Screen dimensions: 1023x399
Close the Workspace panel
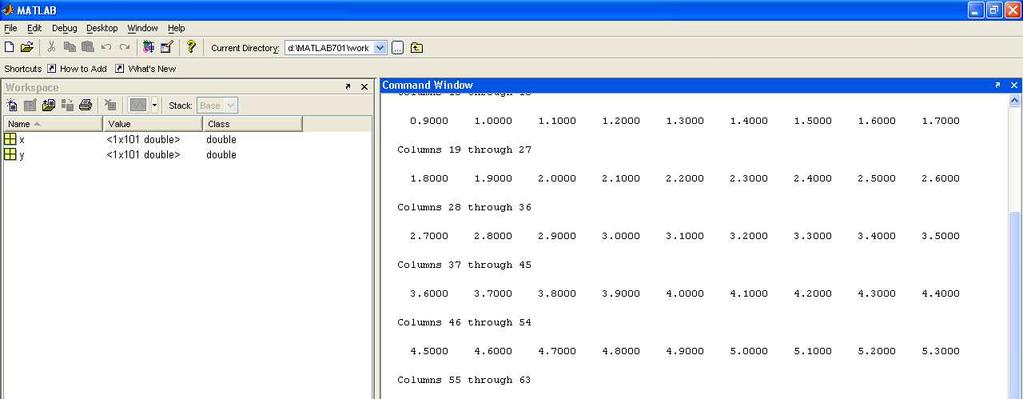[364, 87]
